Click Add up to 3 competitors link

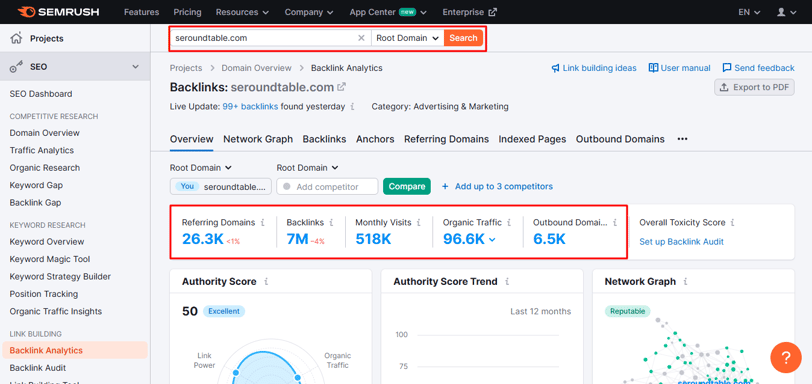coord(497,186)
